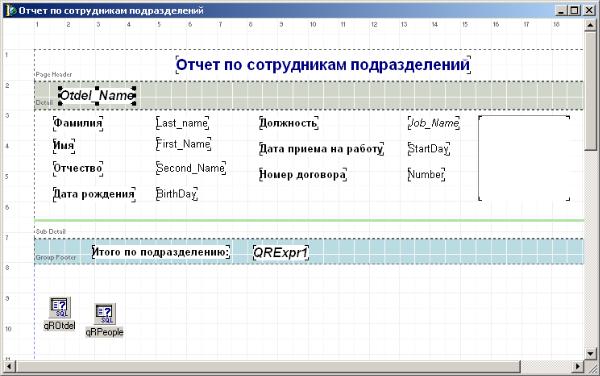The image size is (600, 376).
Task: Select the First_Name data field
Action: pyautogui.click(x=183, y=144)
